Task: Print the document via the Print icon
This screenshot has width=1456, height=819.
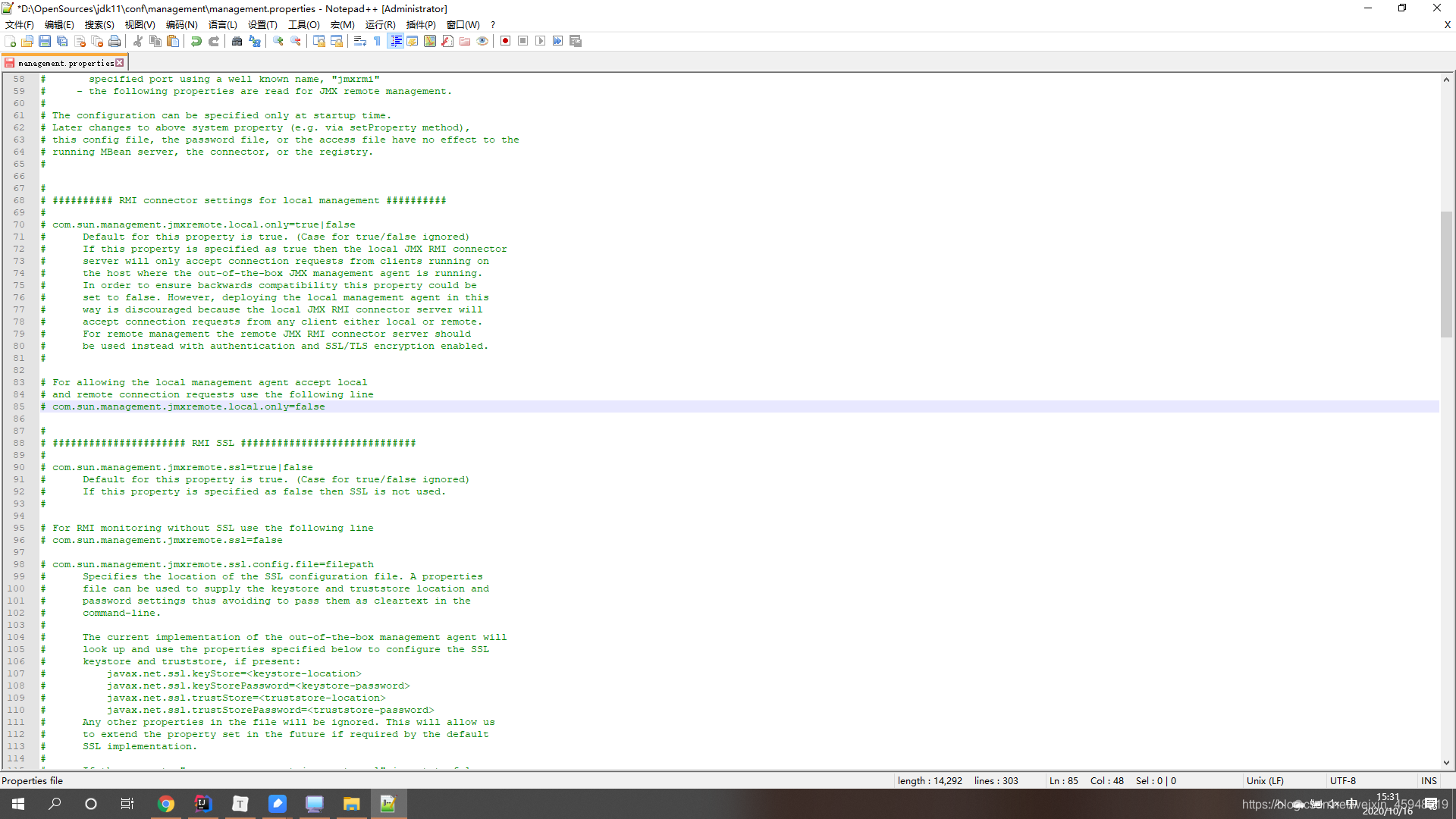Action: [115, 42]
